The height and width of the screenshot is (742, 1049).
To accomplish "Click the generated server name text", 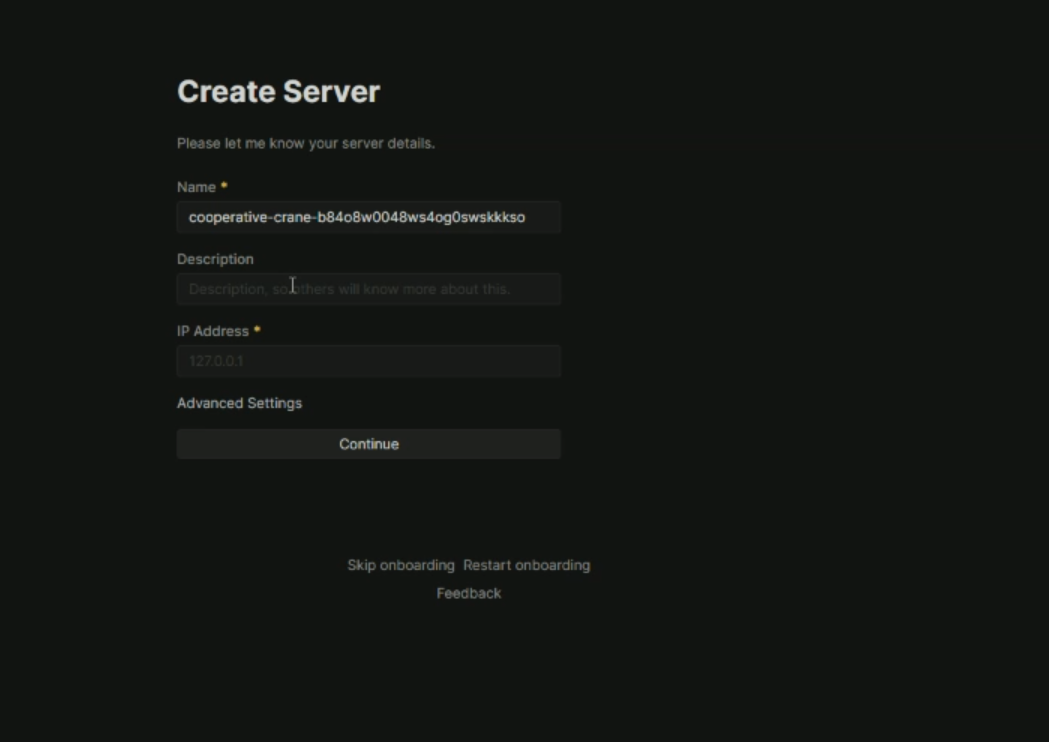I will [x=356, y=217].
